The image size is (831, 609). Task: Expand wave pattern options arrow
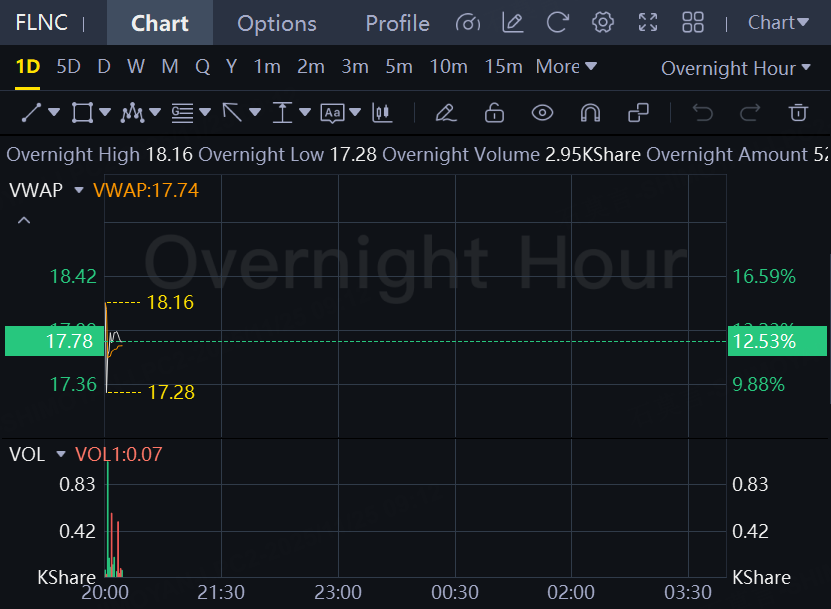155,112
